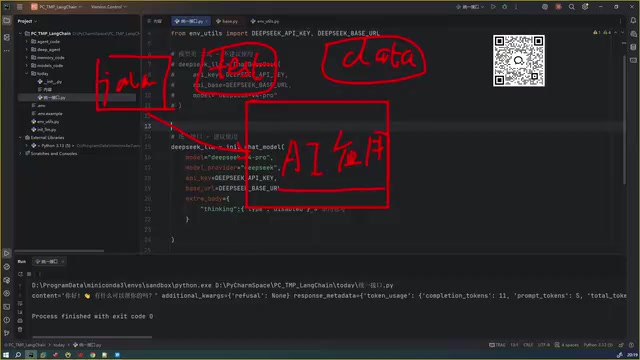Select env_utils.py in the project tree

pos(45,122)
